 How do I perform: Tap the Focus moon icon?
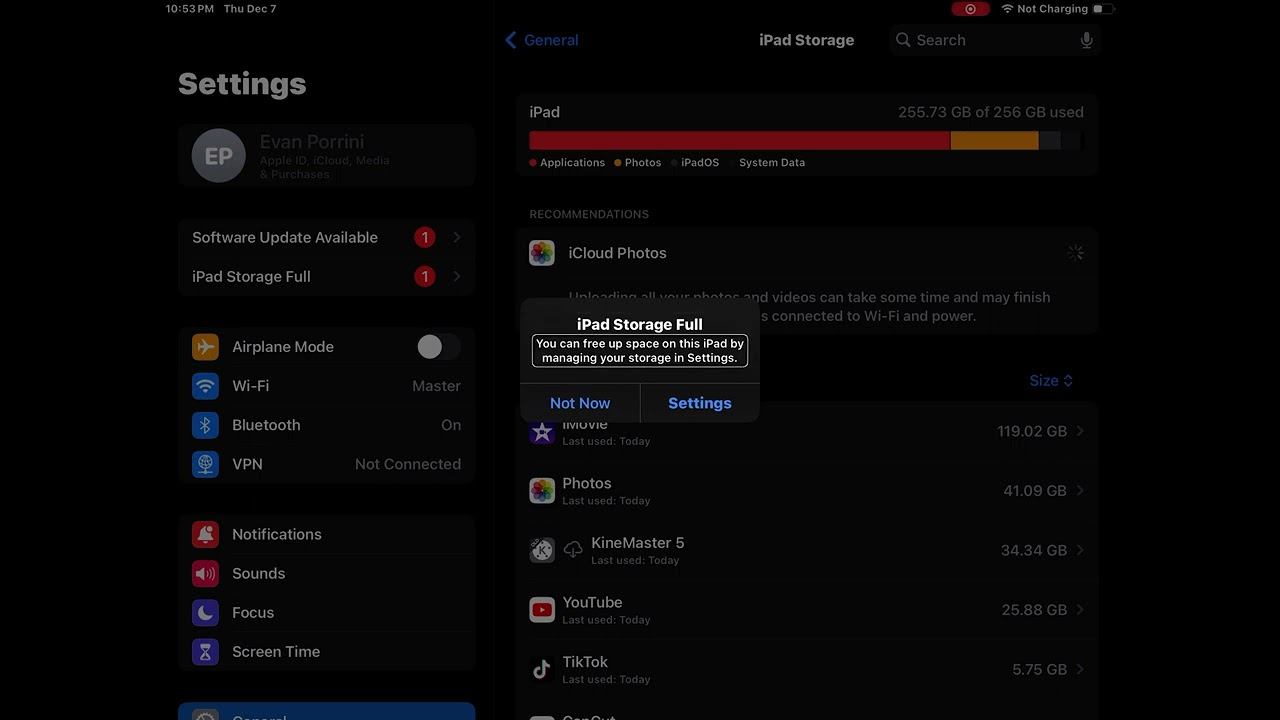205,612
